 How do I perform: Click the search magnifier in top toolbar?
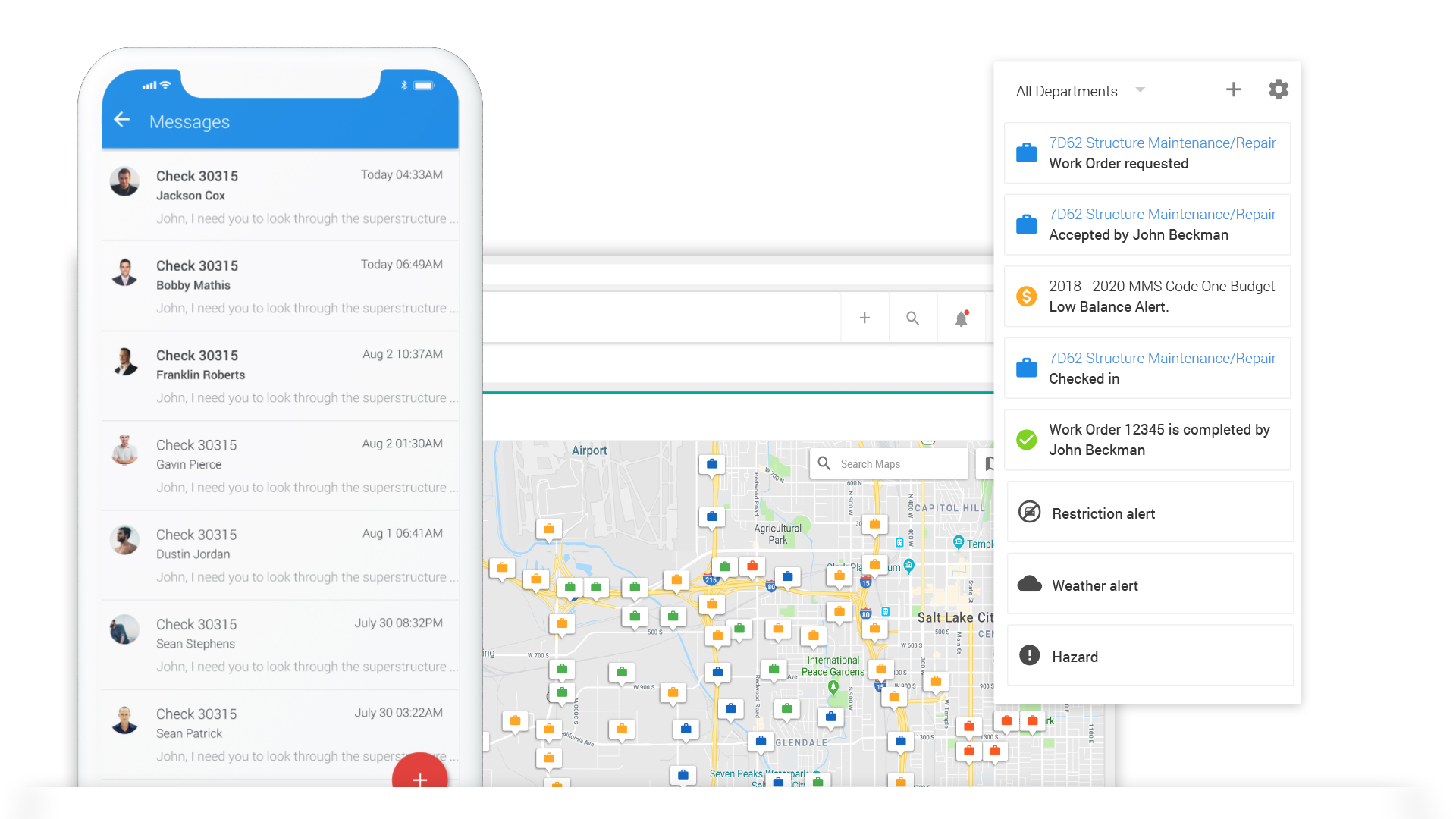coord(912,318)
